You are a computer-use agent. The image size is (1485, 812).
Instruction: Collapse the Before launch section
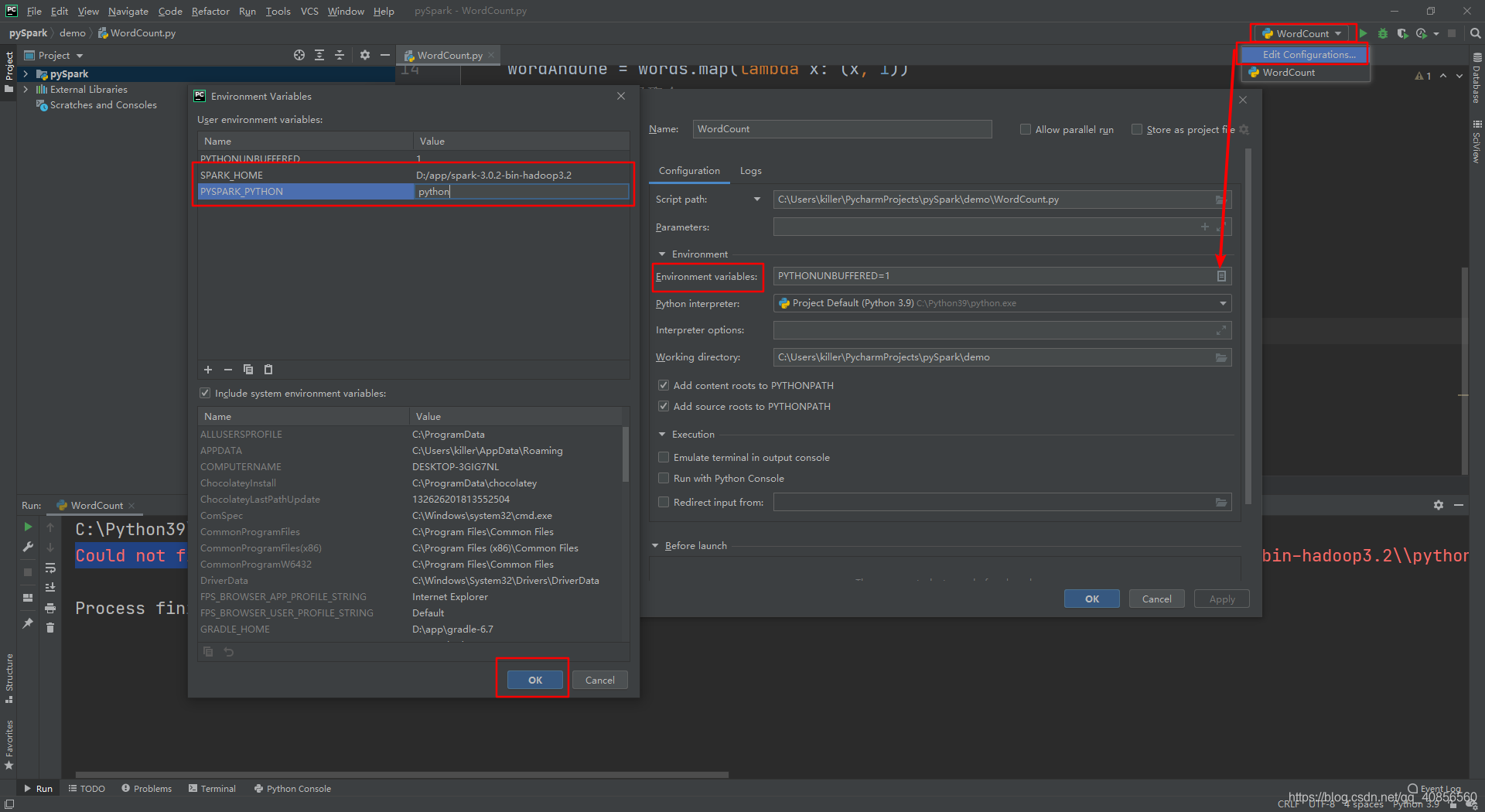click(656, 546)
